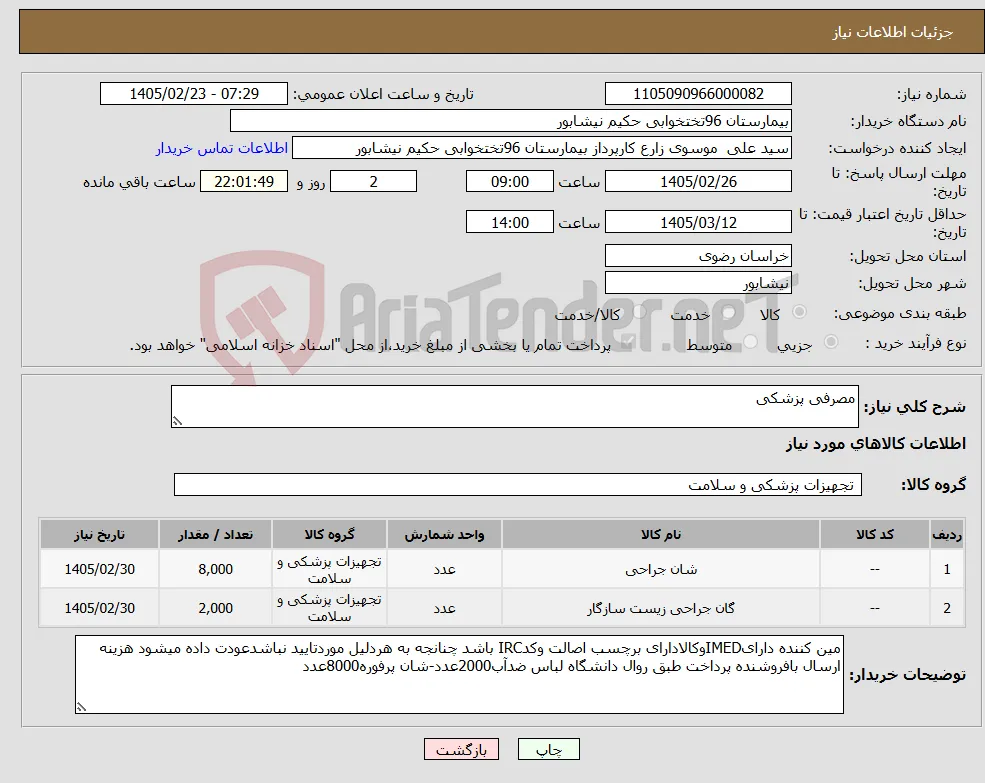This screenshot has width=985, height=783.
Task: Click the item name گان جراحی زیست سازگار
Action: [660, 608]
